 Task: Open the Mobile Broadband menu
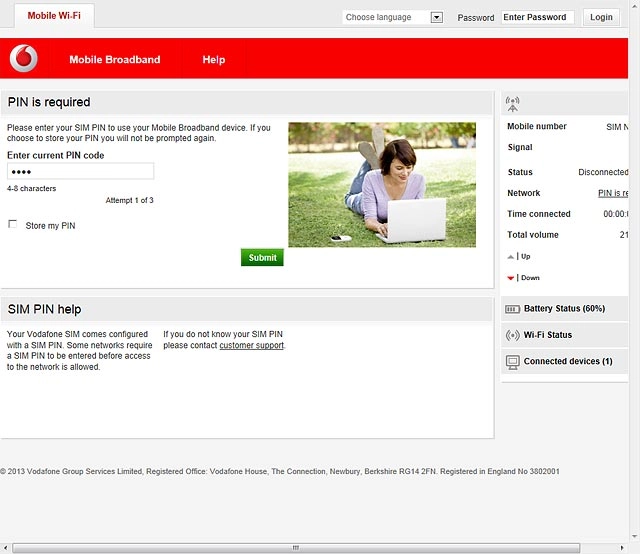pyautogui.click(x=115, y=60)
